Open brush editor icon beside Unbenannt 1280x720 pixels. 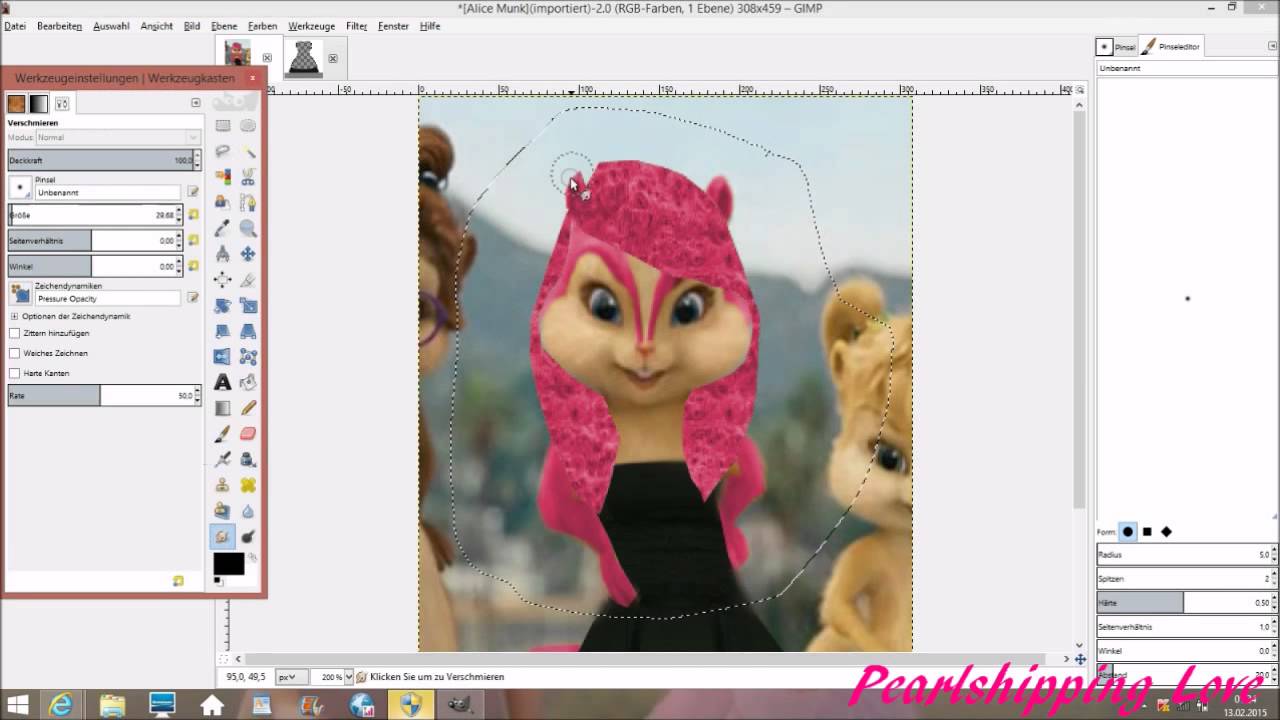coord(193,191)
